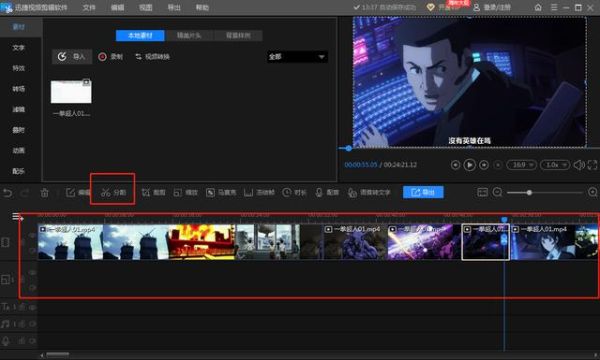Click the text track icon
This screenshot has height=360, width=600.
[5, 307]
